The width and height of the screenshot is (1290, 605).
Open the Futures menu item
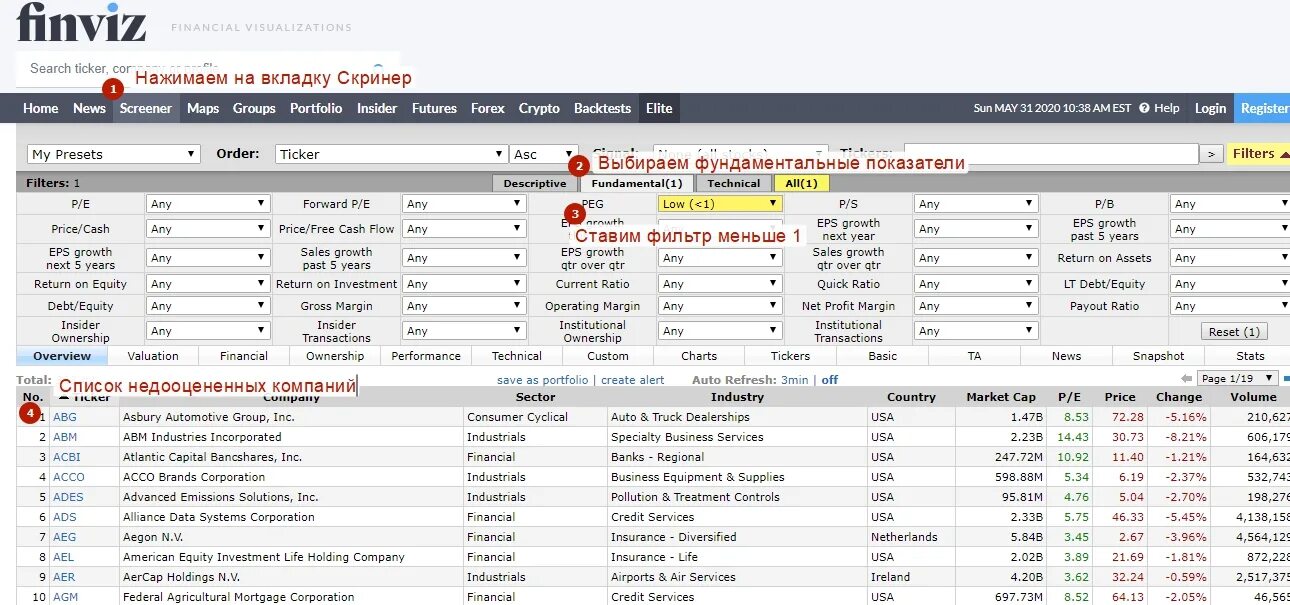[x=434, y=108]
